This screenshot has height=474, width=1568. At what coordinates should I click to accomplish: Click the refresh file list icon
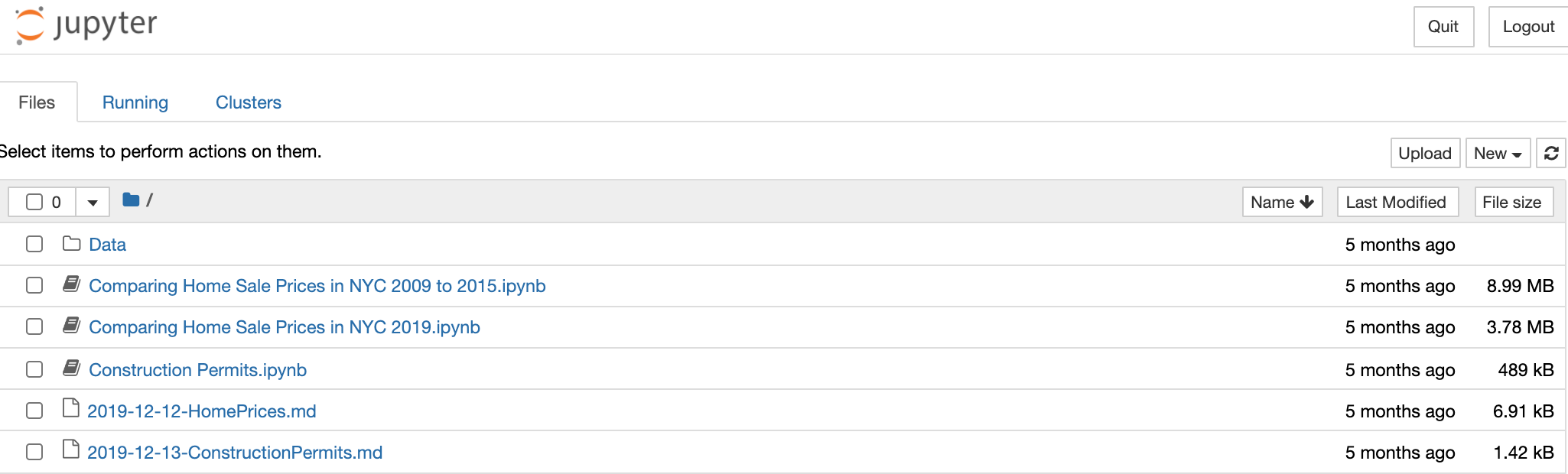1551,153
